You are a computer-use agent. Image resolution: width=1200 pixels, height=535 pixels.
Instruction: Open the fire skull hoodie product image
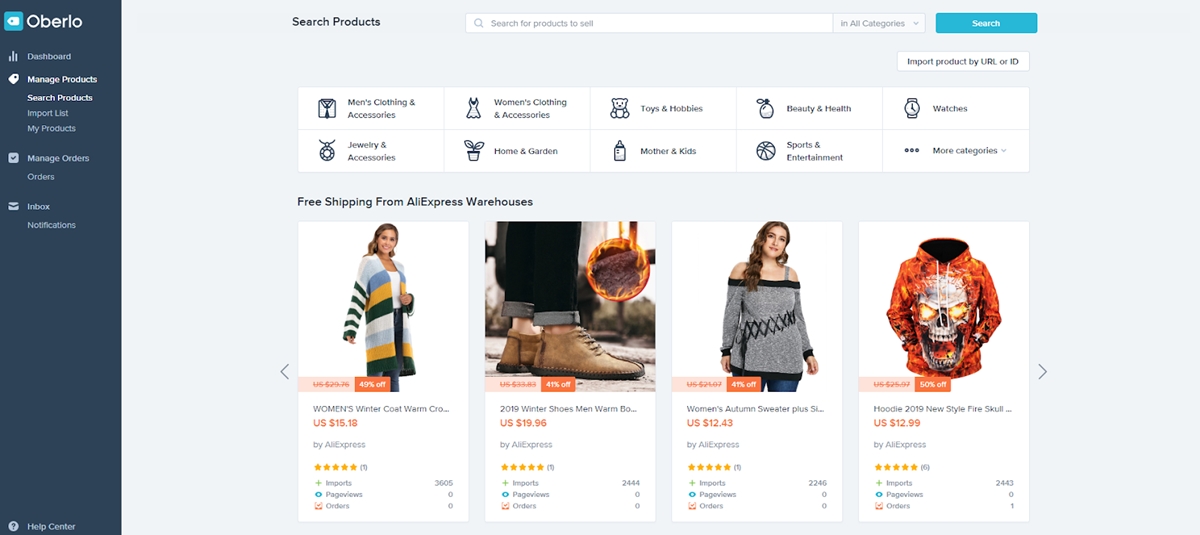click(944, 306)
